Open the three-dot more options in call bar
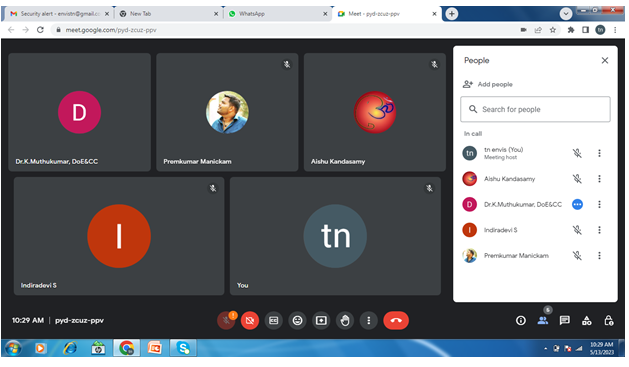This screenshot has height=367, width=629. pyautogui.click(x=369, y=321)
